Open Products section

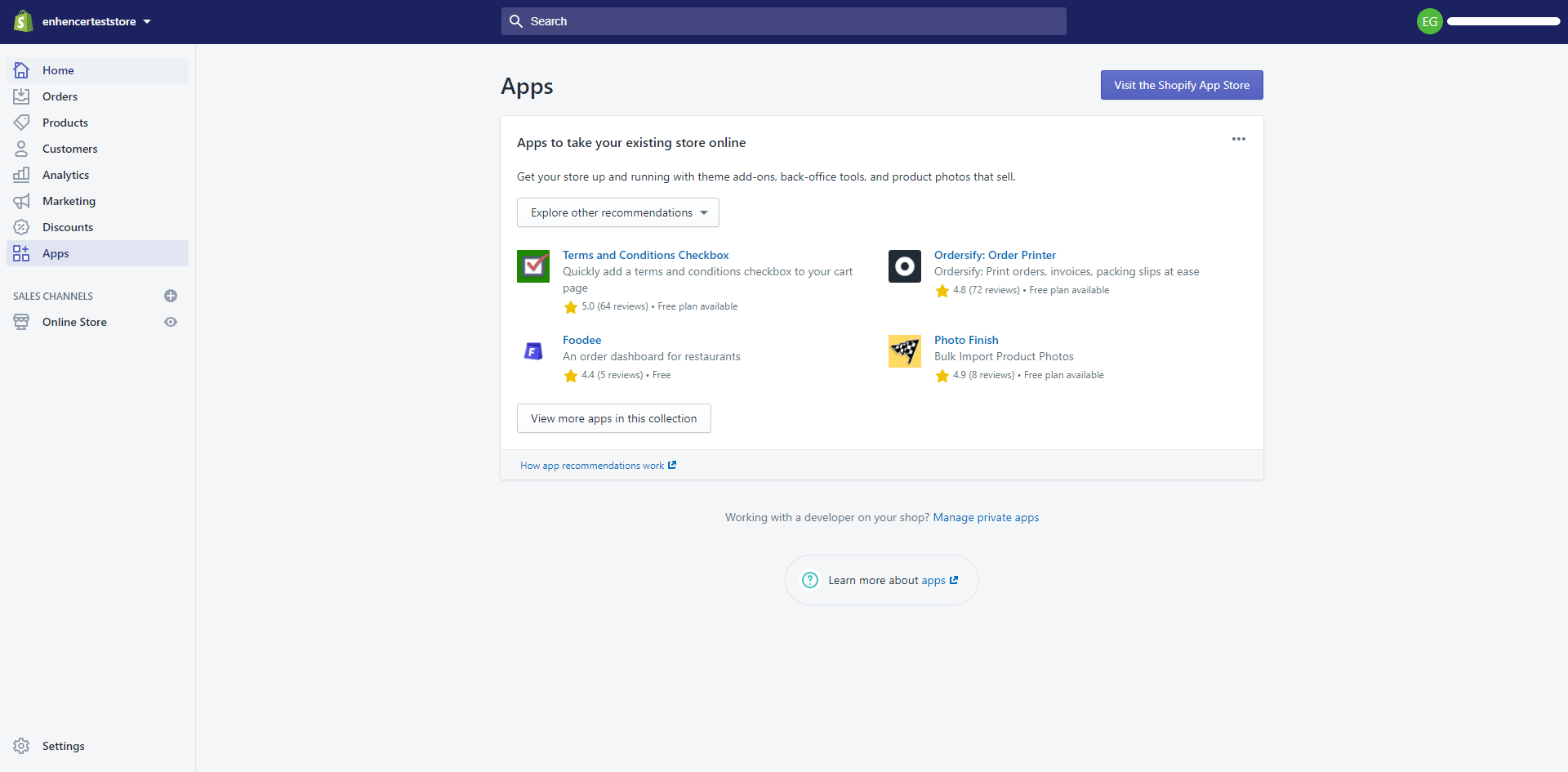(x=98, y=123)
